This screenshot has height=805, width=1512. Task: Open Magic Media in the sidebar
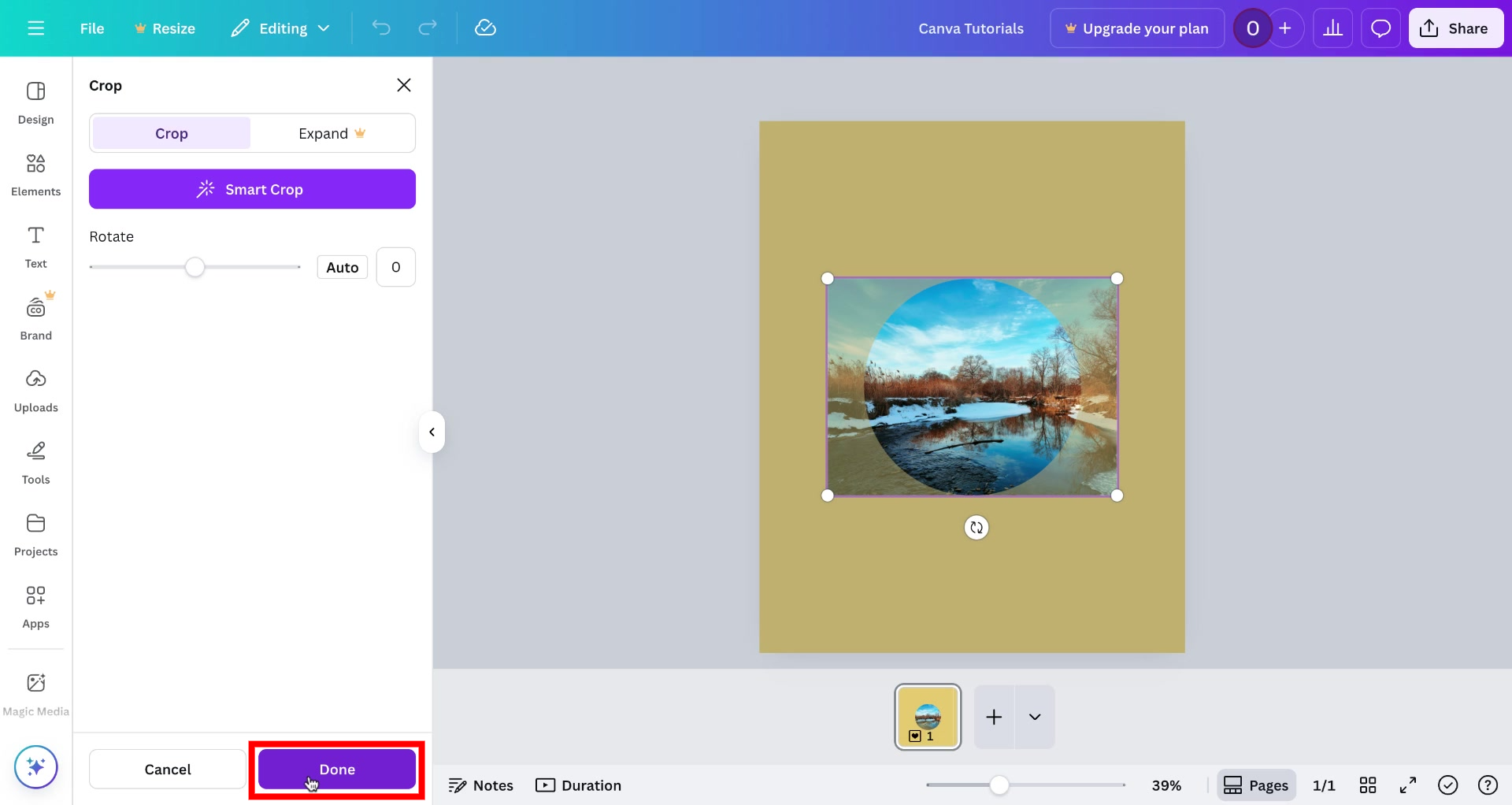click(x=35, y=692)
